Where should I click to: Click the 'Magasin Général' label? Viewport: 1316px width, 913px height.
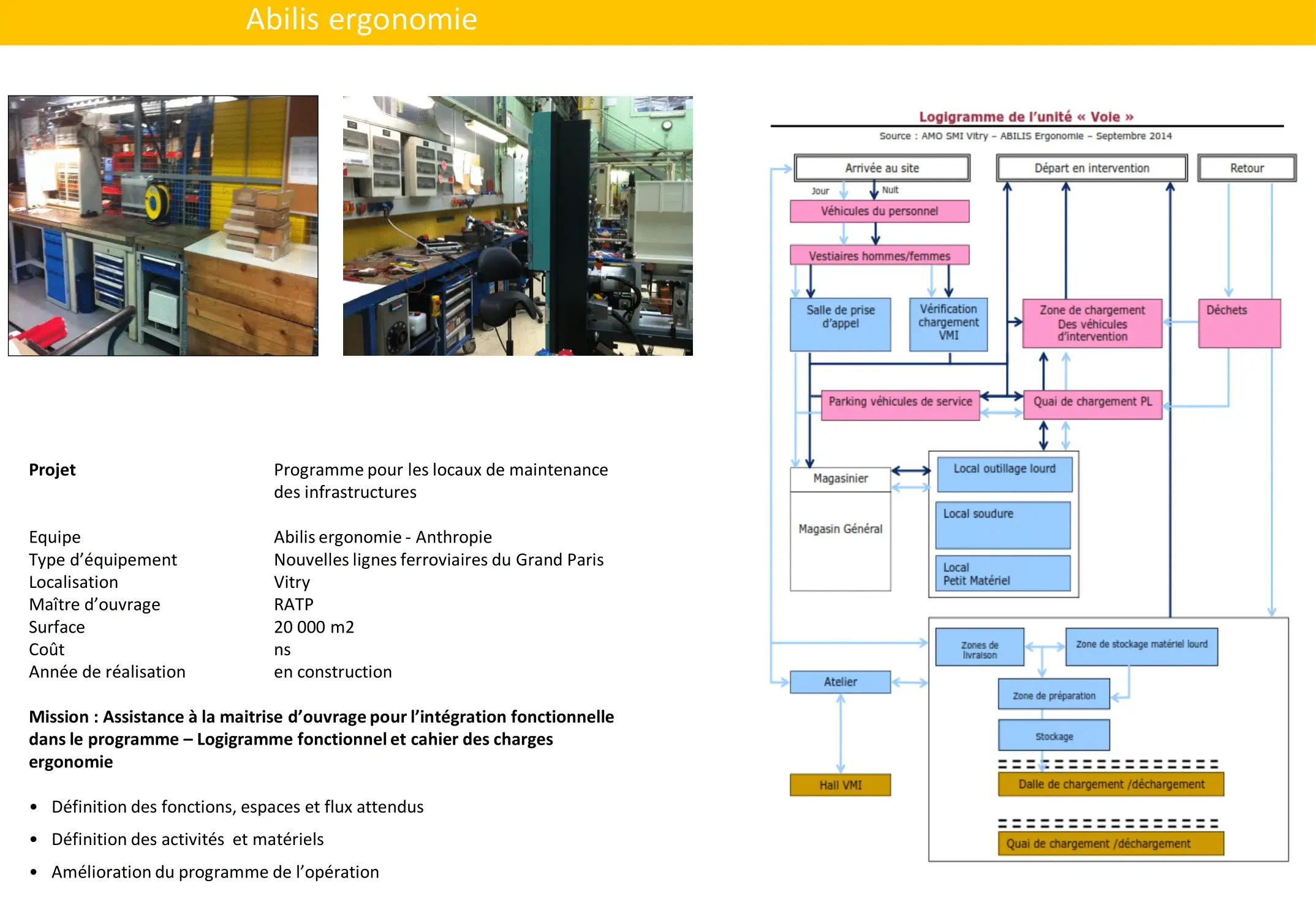point(841,528)
